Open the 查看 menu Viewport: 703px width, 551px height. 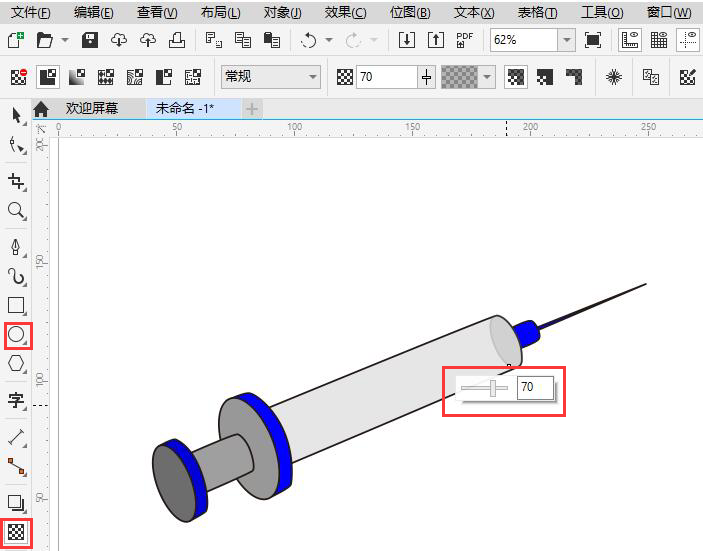157,13
